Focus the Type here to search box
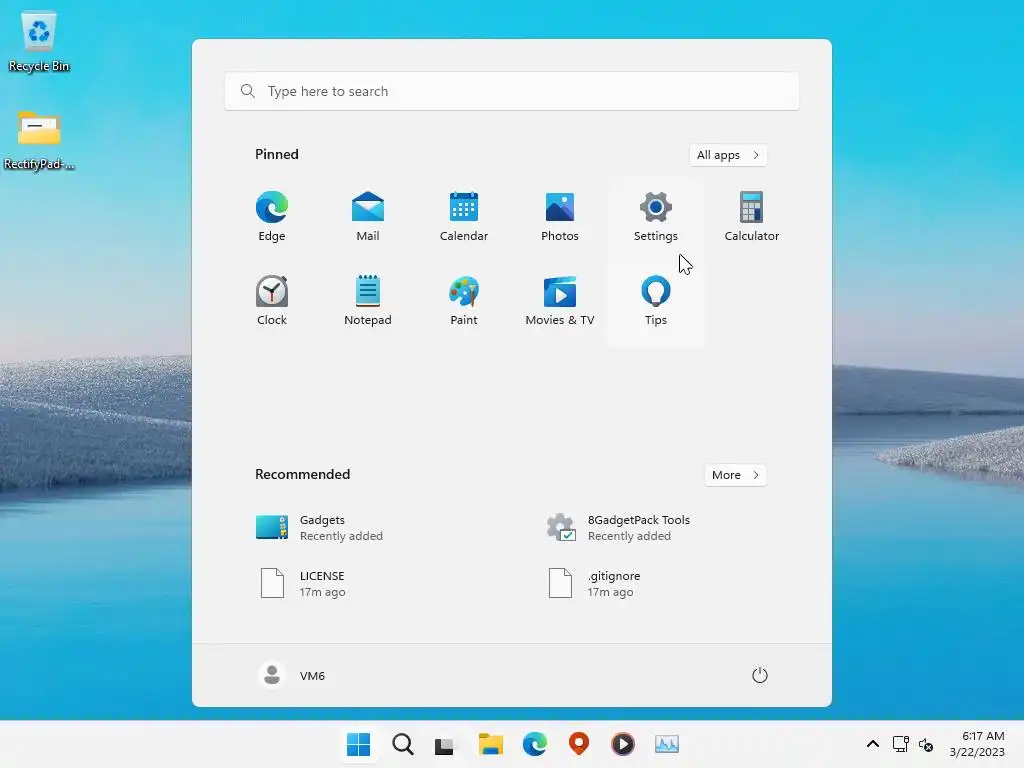 512,91
